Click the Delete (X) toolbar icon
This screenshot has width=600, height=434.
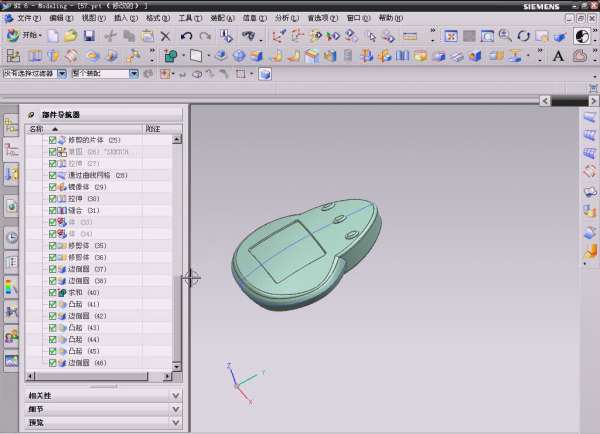pyautogui.click(x=165, y=36)
